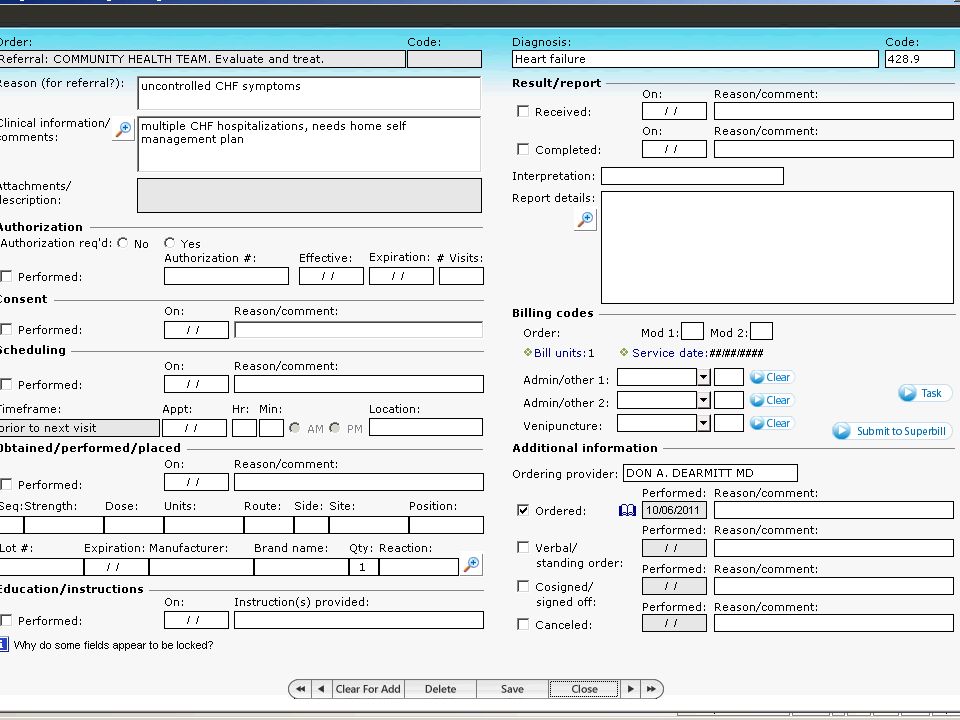Click the Delete button
The height and width of the screenshot is (720, 960).
coord(440,689)
